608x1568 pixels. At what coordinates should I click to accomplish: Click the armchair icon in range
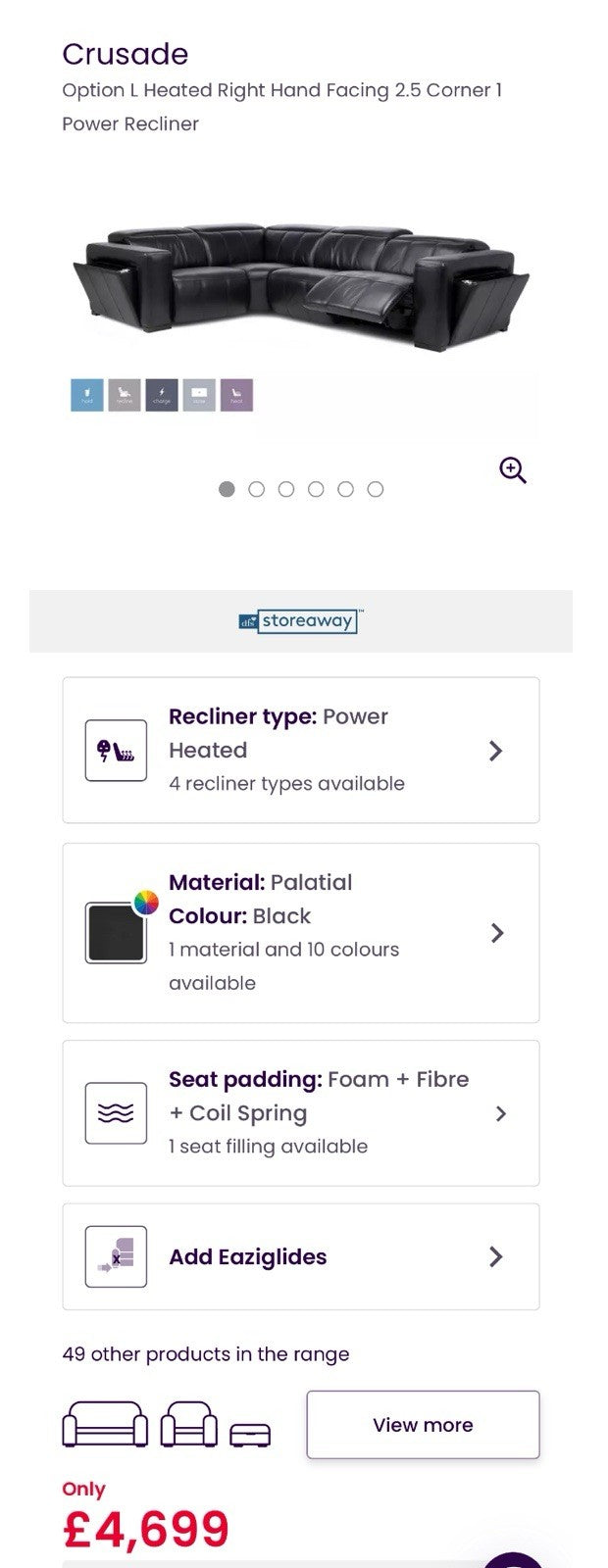pos(189,1425)
